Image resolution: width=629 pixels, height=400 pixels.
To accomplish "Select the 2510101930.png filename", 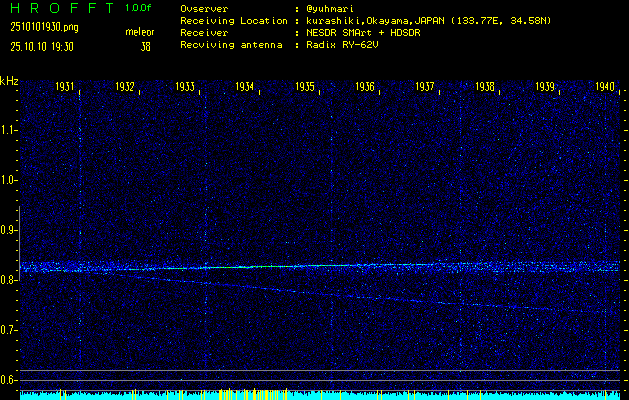I will [36, 28].
